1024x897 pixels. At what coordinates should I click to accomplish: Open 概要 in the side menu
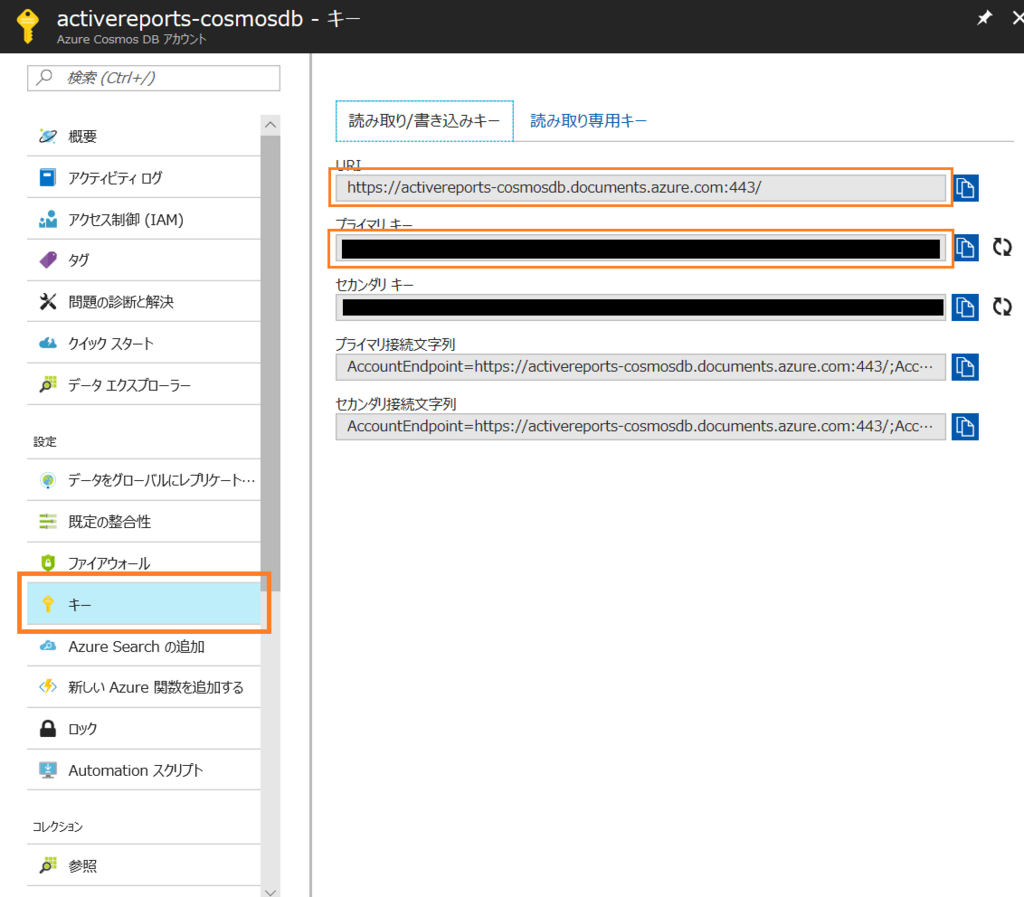pos(144,136)
